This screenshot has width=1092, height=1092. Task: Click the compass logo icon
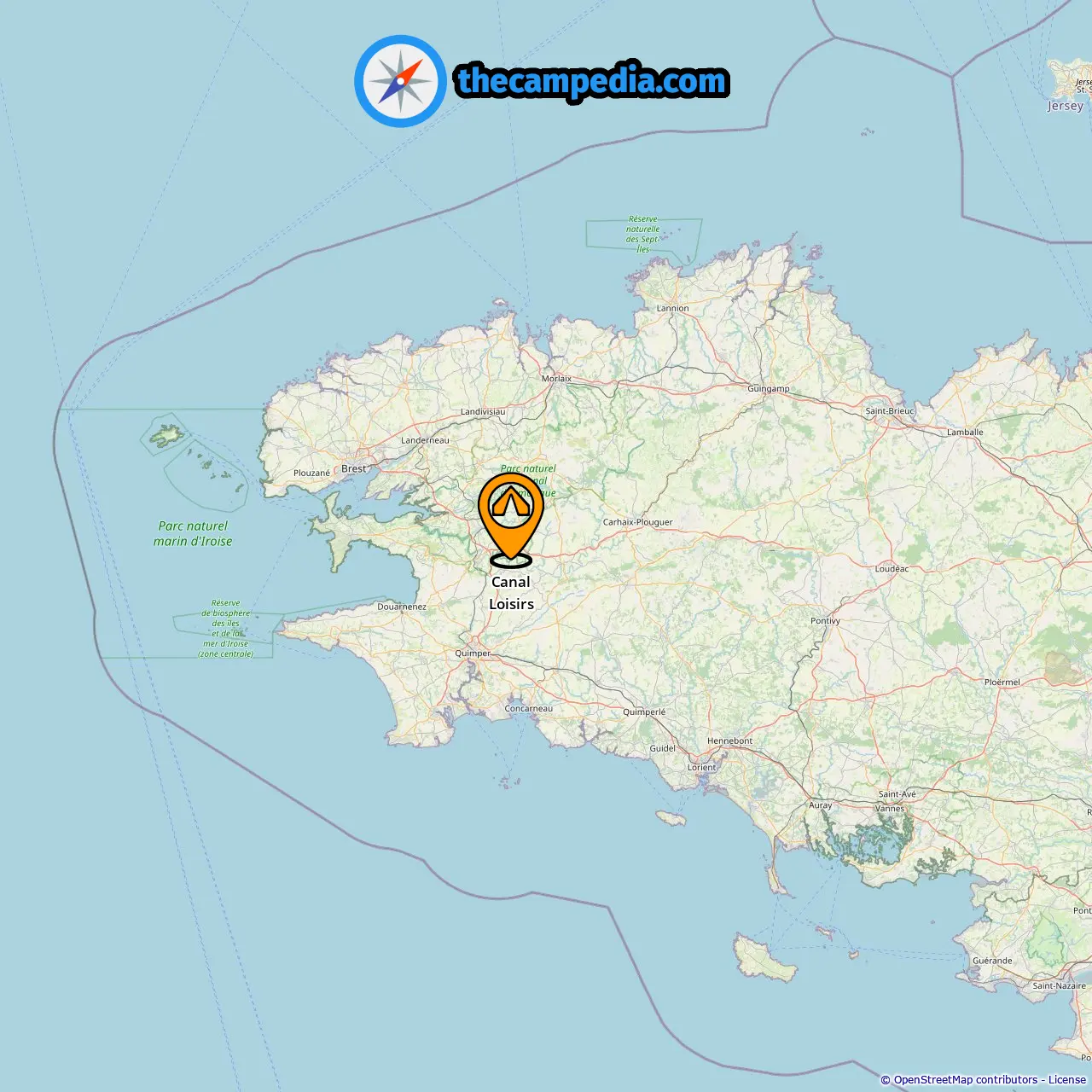(400, 81)
